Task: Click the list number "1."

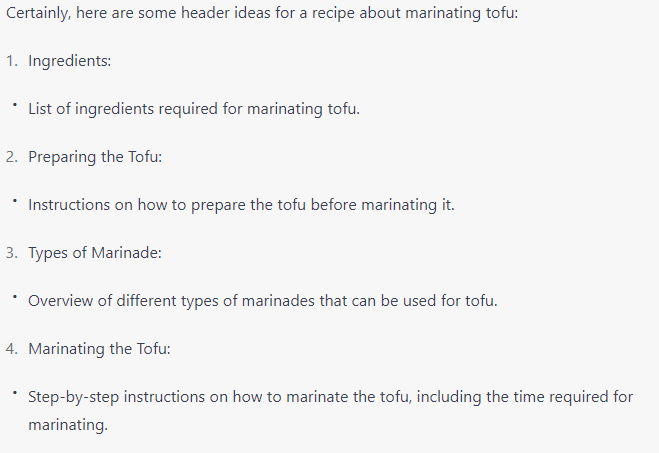Action: coord(12,61)
